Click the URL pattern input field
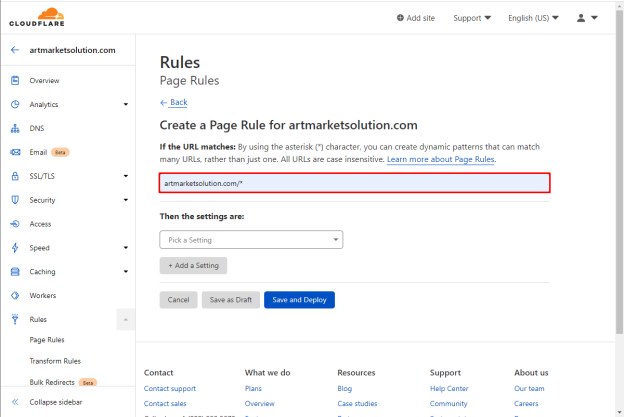Image resolution: width=624 pixels, height=417 pixels. 355,183
